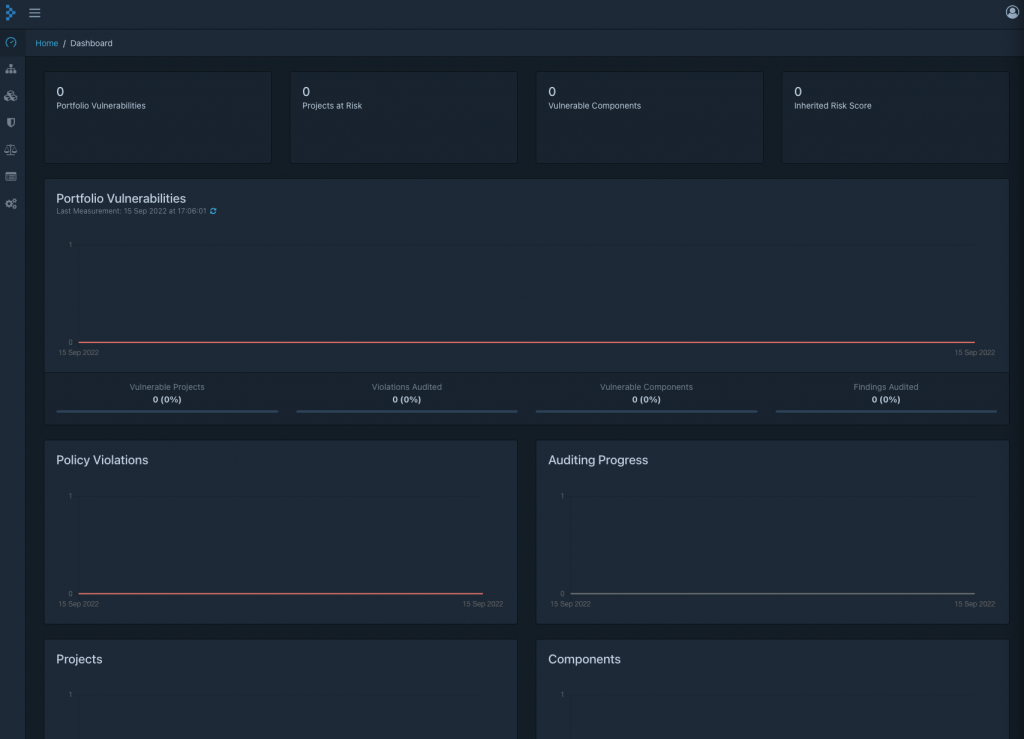Click the Last Measurement timestamp text

point(131,211)
